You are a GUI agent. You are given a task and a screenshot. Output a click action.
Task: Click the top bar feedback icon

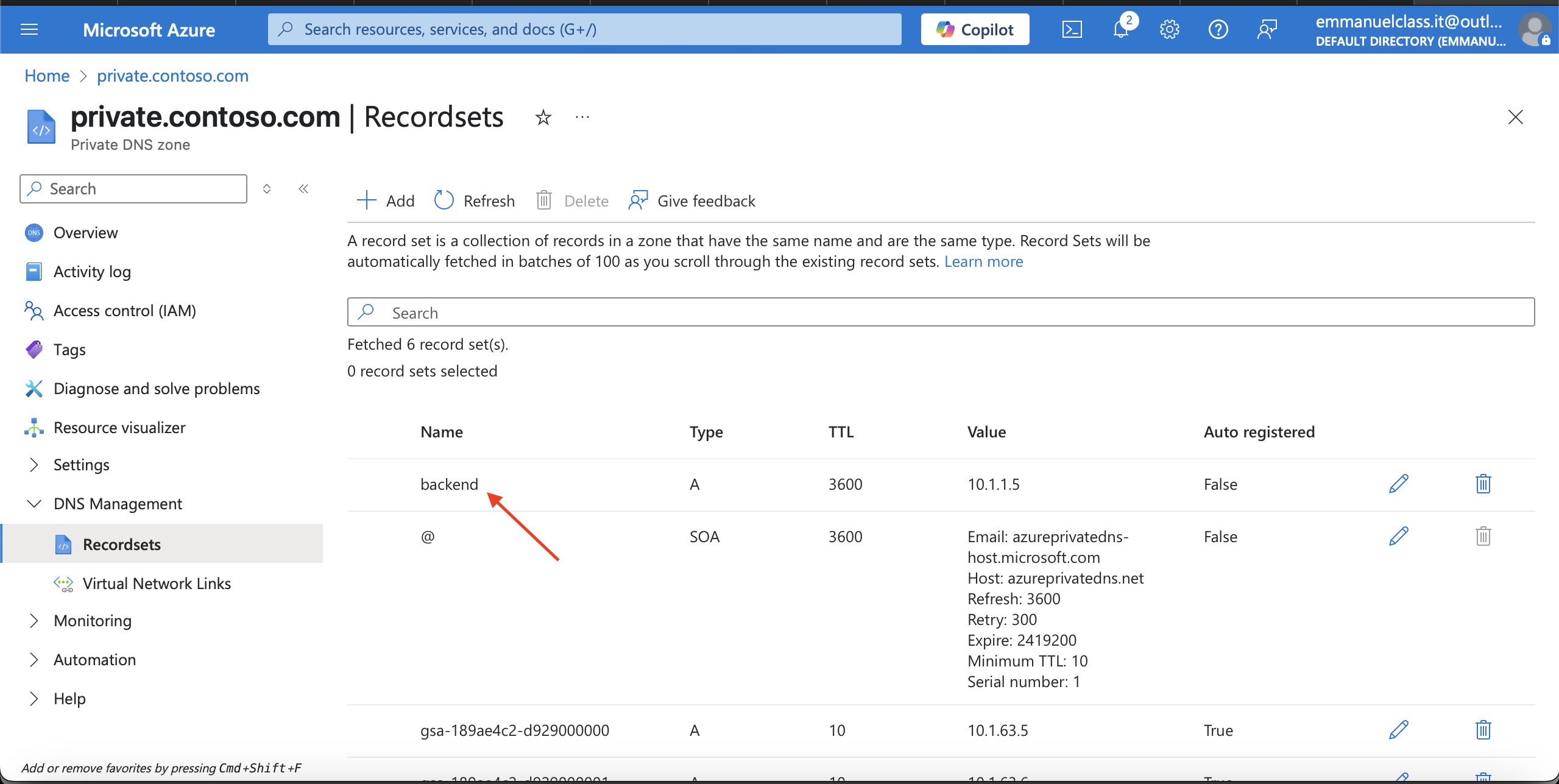1267,29
